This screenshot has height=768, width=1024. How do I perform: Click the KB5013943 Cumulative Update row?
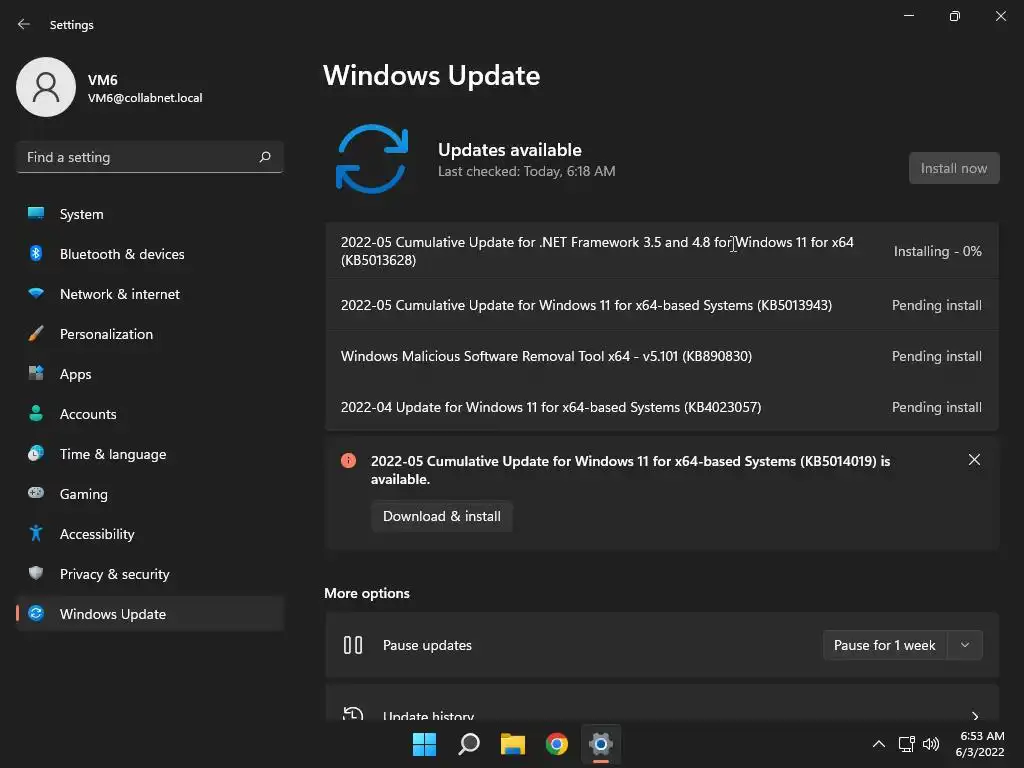coord(662,305)
